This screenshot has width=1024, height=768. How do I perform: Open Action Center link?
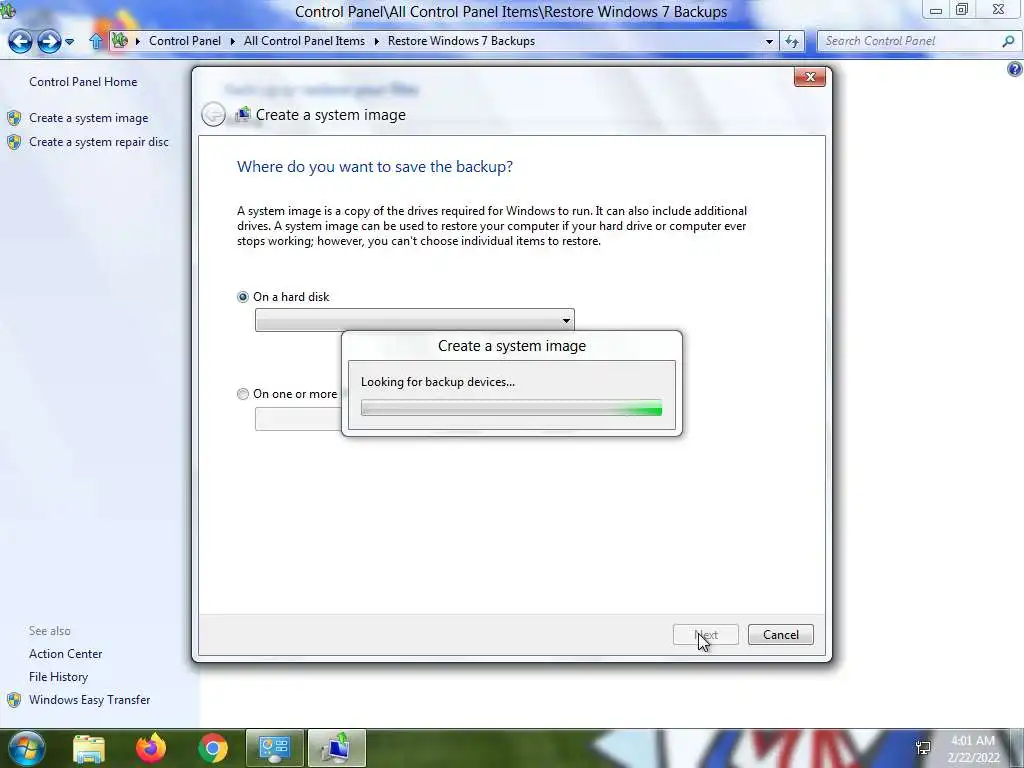point(65,654)
